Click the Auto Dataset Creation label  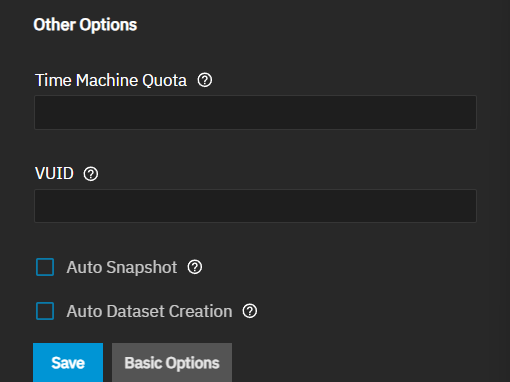tap(149, 311)
